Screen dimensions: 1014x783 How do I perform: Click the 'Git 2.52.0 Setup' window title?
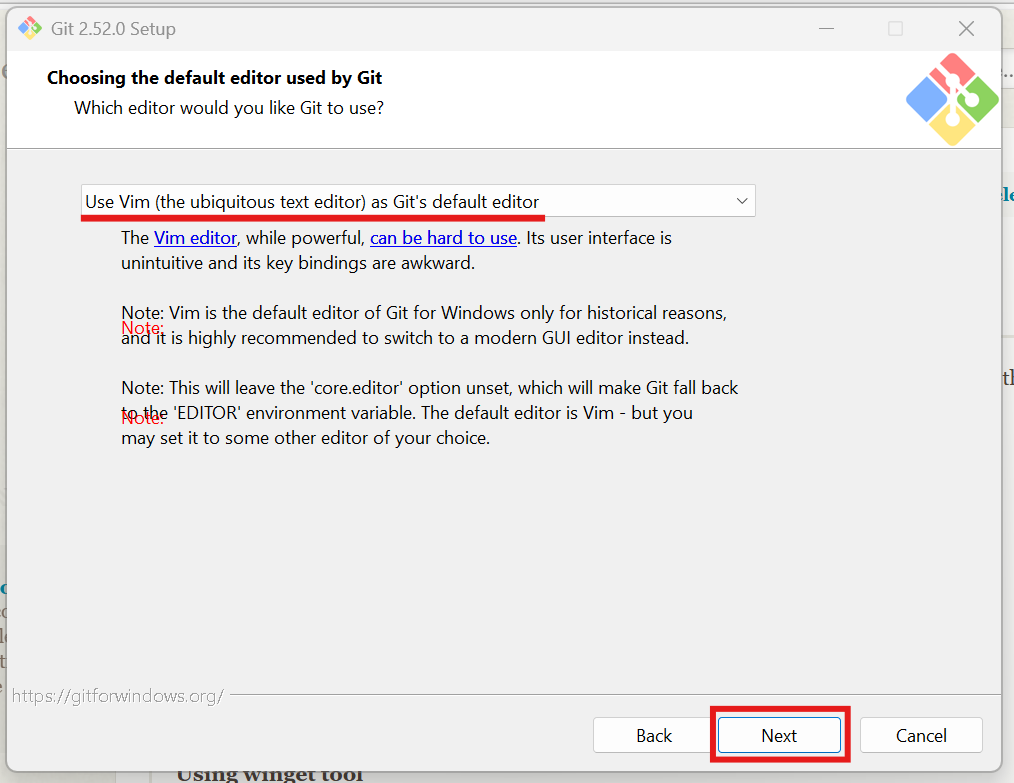point(113,29)
